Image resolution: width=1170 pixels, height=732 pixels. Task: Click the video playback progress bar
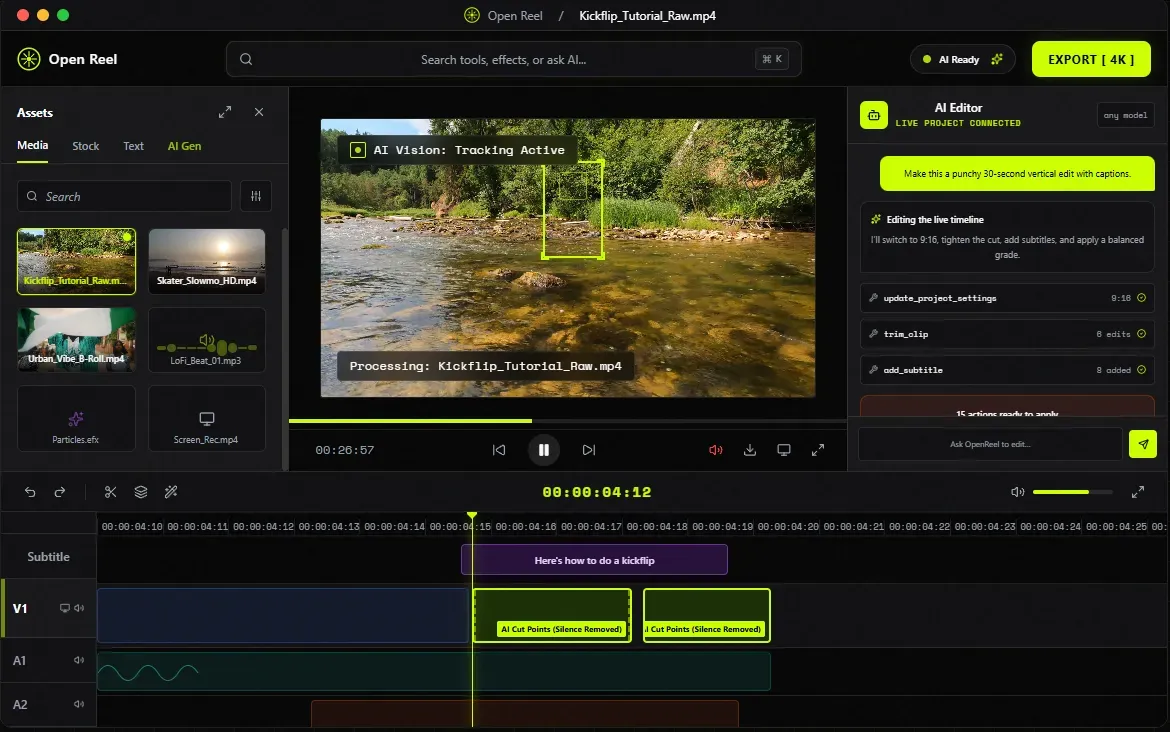tap(567, 421)
